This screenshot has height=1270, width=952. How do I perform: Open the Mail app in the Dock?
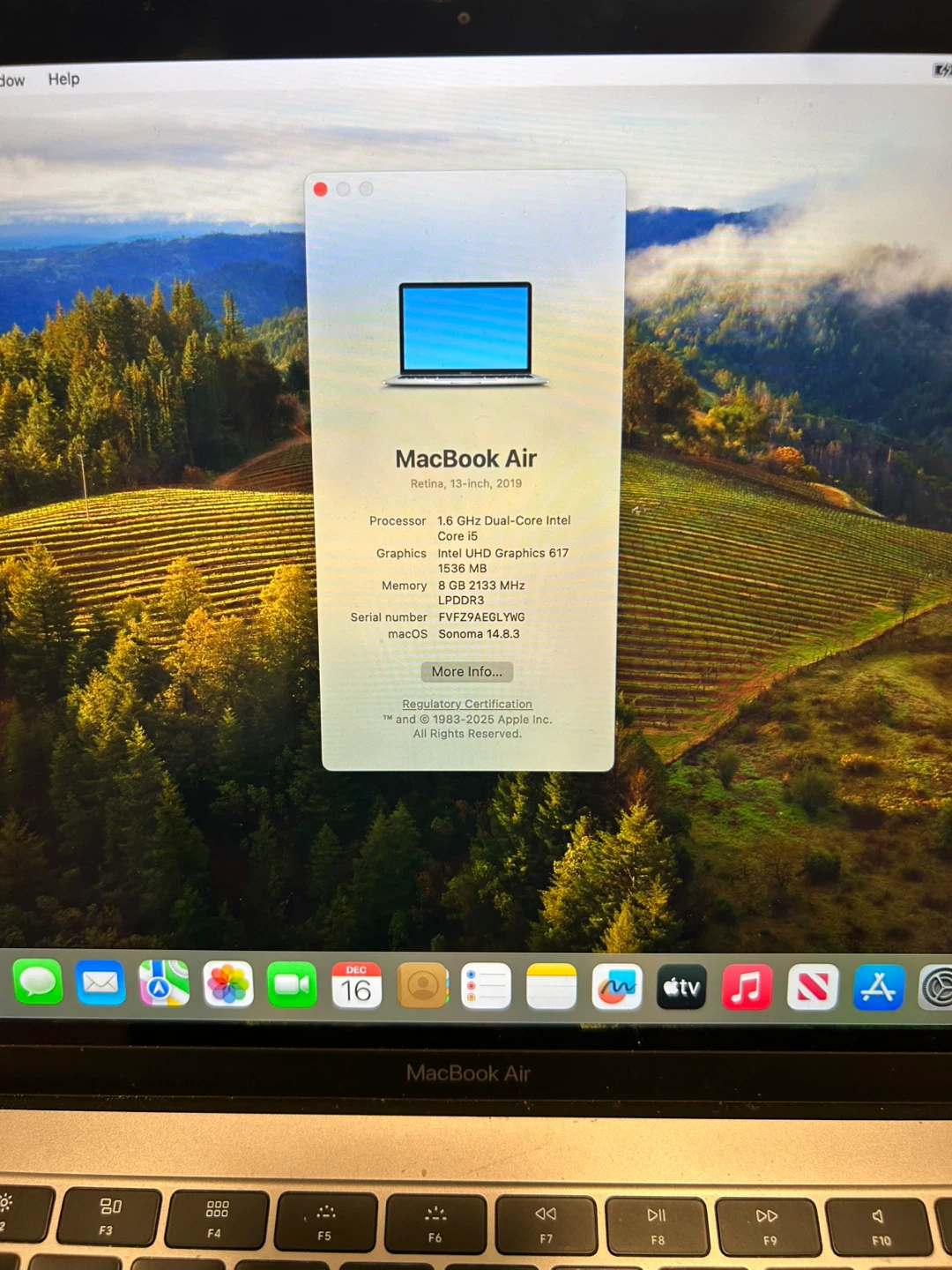(100, 982)
